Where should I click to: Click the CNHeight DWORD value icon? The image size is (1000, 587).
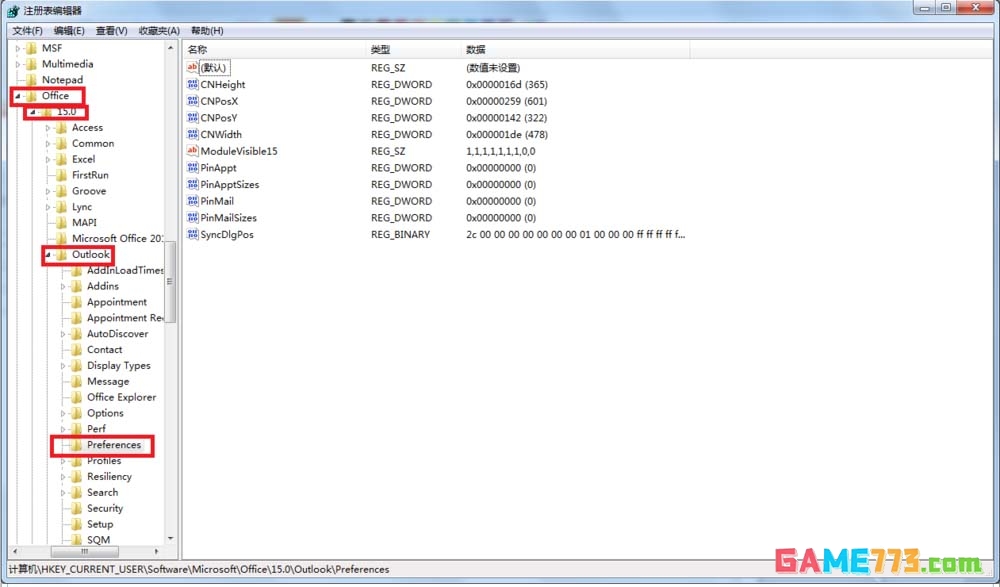pos(193,85)
